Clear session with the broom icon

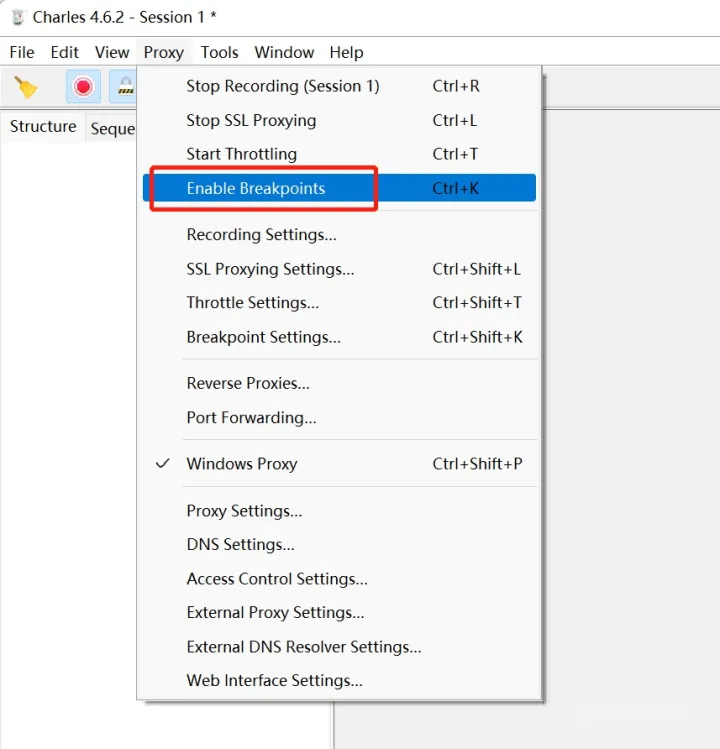point(25,87)
